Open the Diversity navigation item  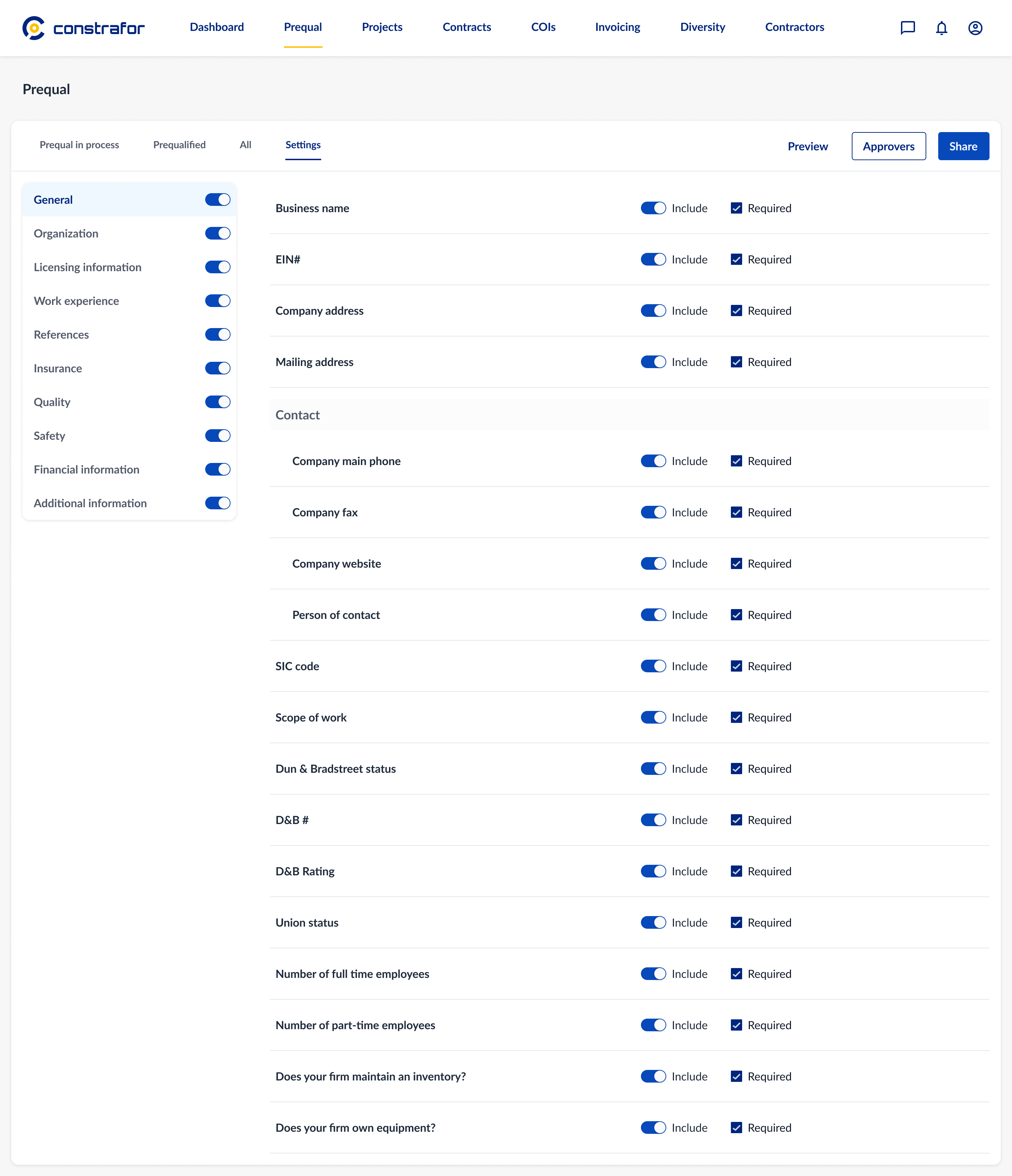(702, 27)
